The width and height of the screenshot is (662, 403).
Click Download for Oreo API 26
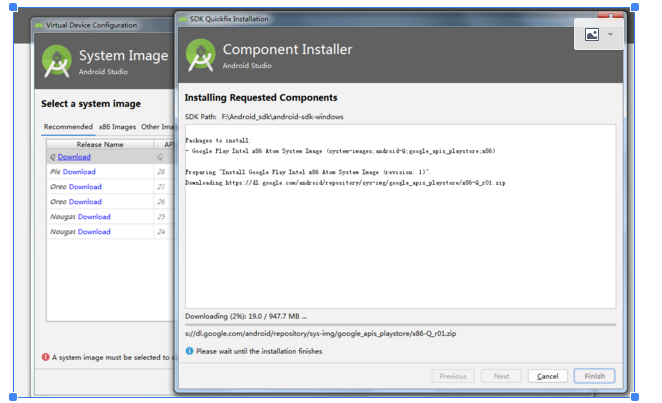pos(85,202)
